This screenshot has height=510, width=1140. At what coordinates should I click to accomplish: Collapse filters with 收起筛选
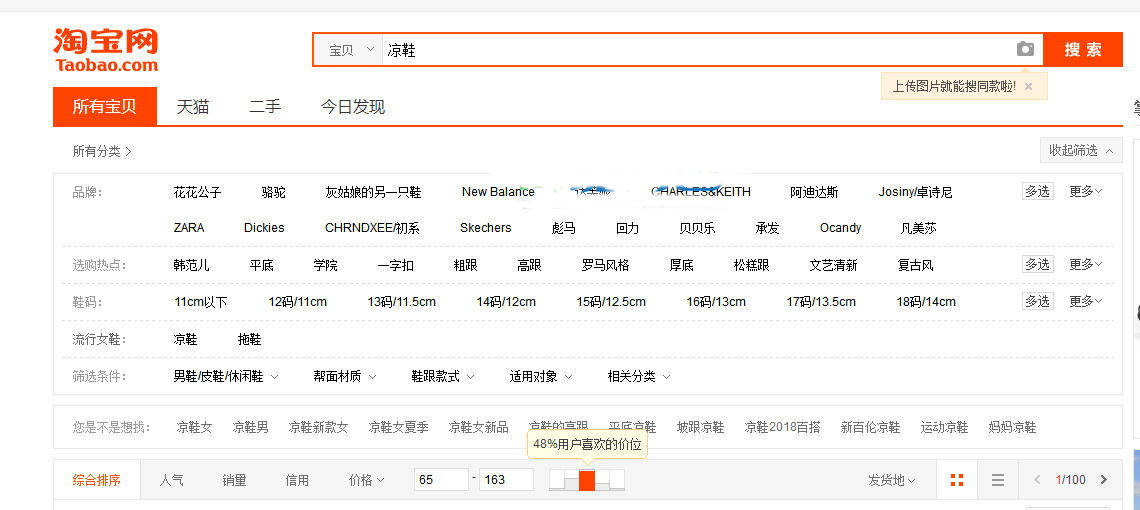[x=1080, y=150]
